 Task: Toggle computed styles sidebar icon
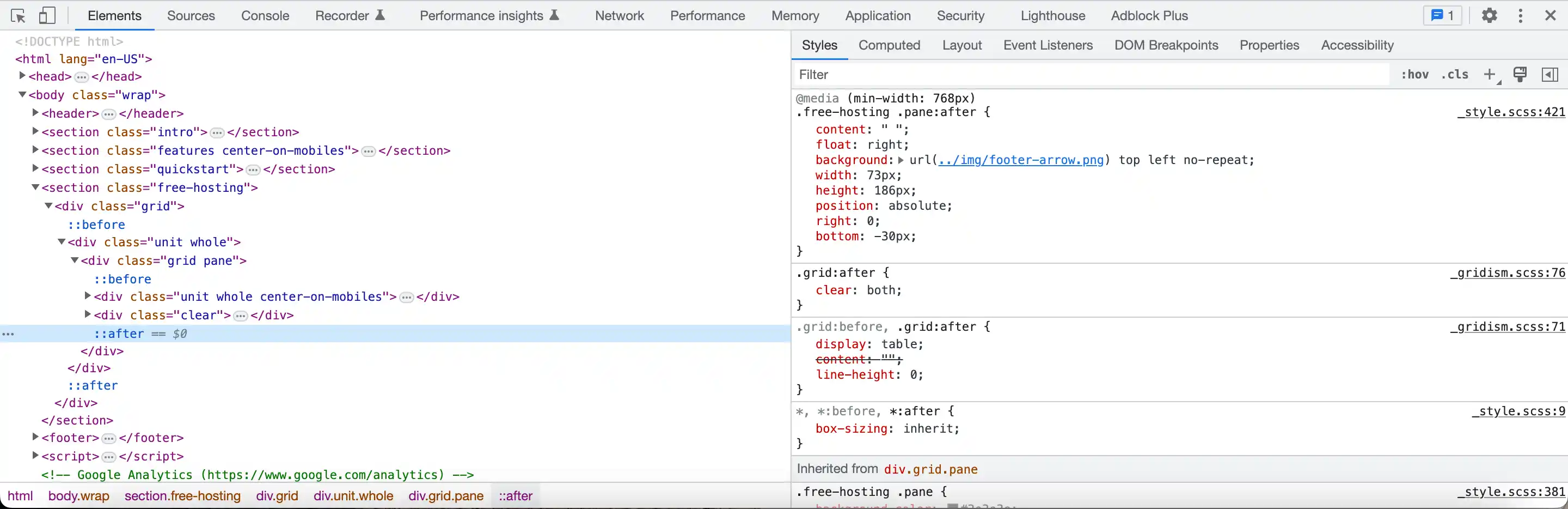point(1549,74)
